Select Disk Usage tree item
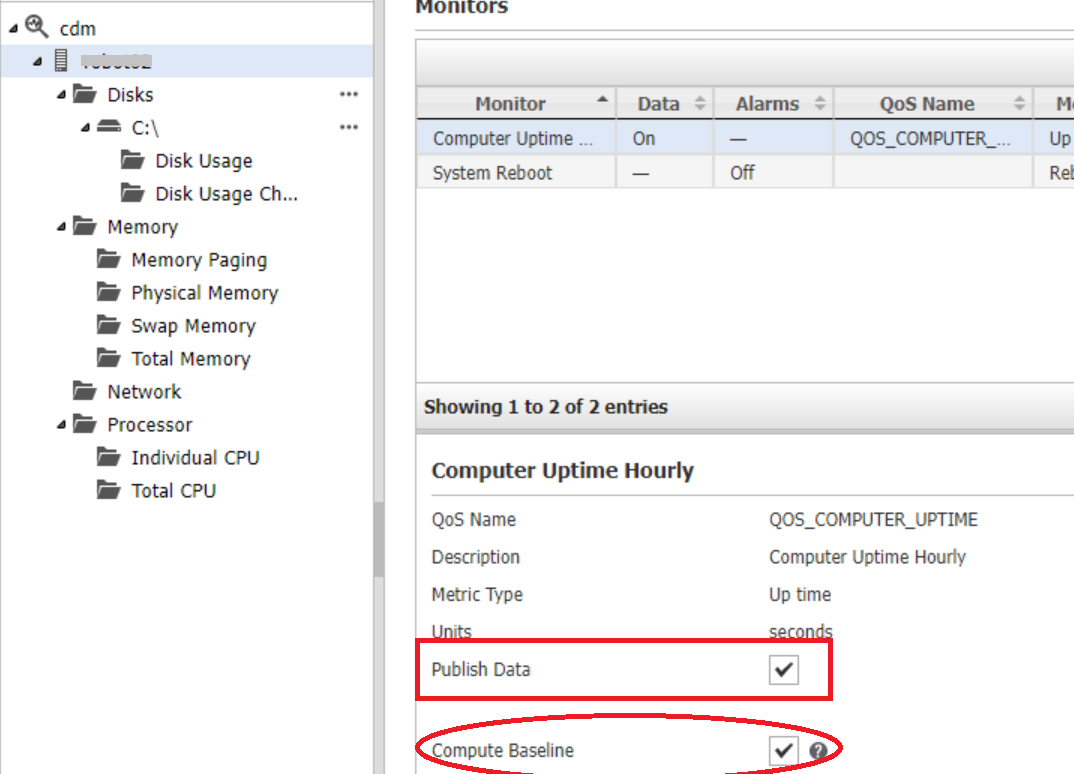This screenshot has height=774, width=1074. click(x=203, y=161)
